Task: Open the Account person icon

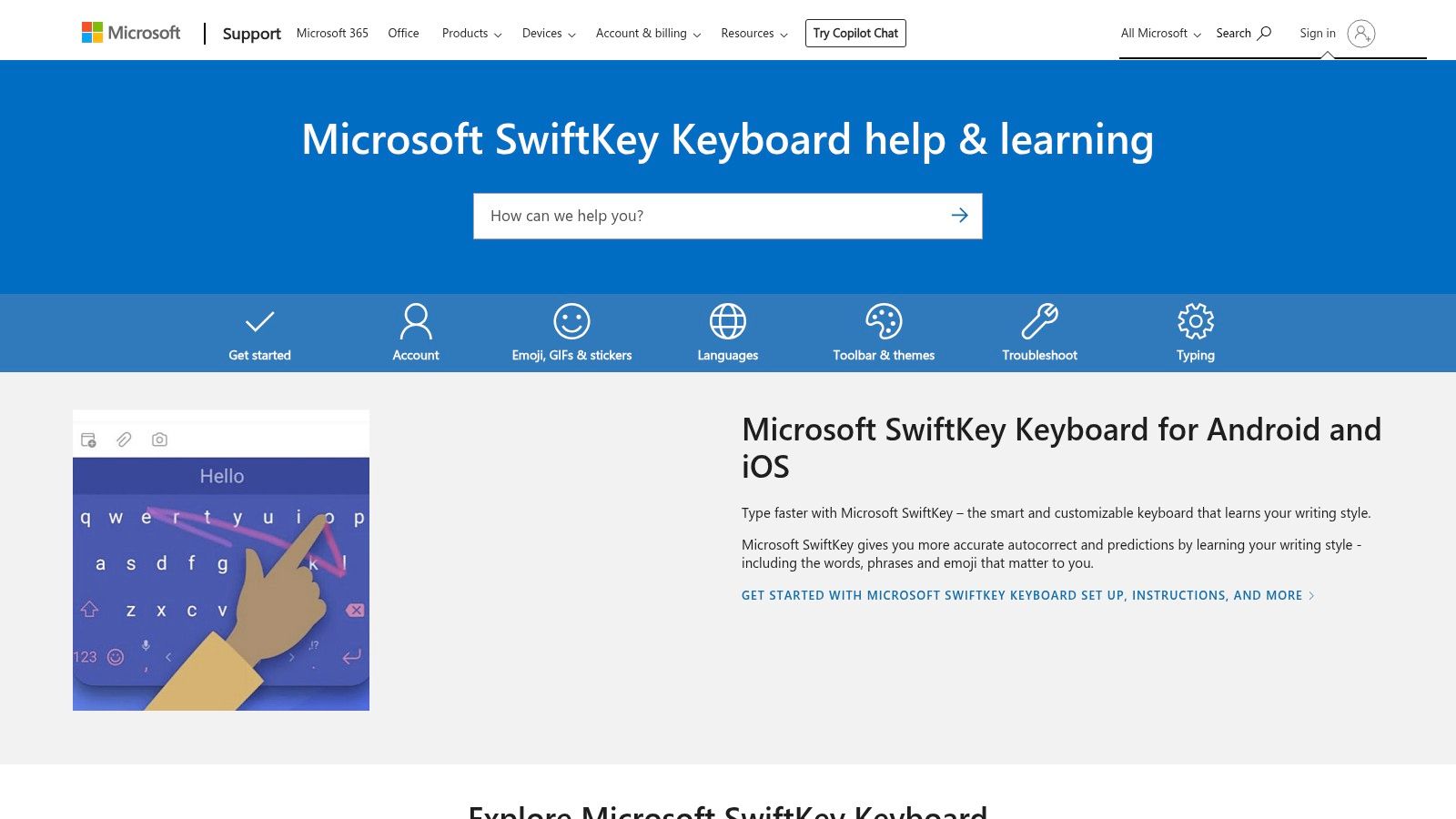Action: (416, 321)
